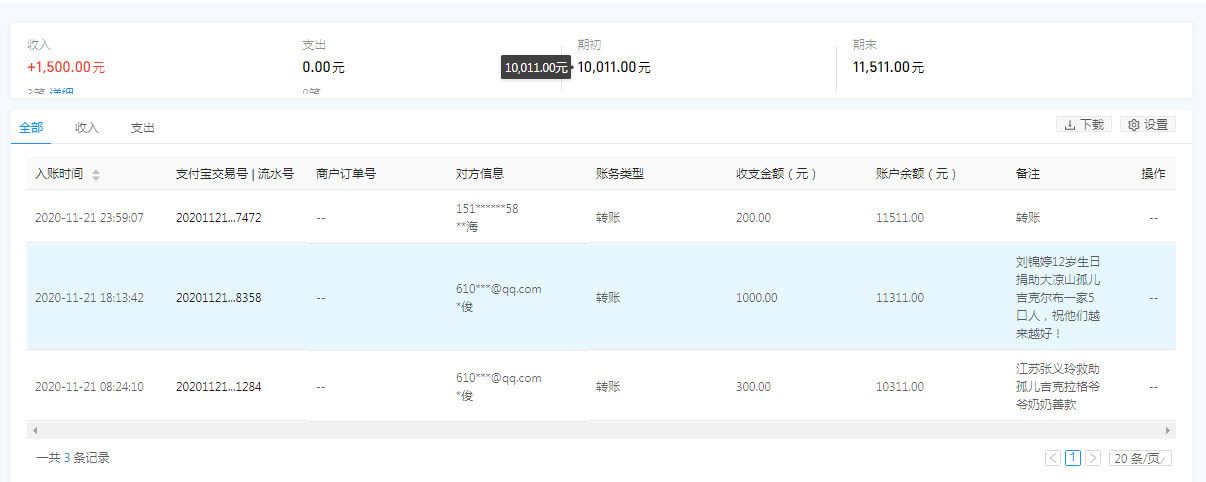This screenshot has height=482, width=1206.
Task: Click the 入账时间 column header
Action: pyautogui.click(x=61, y=174)
